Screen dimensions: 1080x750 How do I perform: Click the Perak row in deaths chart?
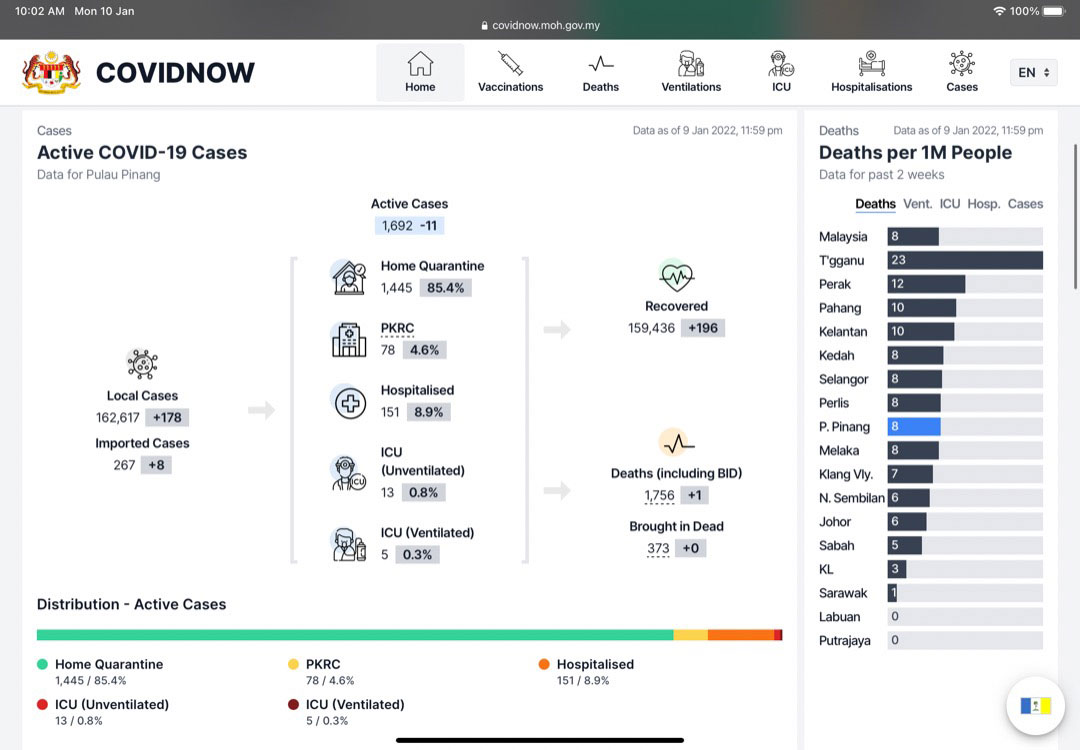(931, 284)
